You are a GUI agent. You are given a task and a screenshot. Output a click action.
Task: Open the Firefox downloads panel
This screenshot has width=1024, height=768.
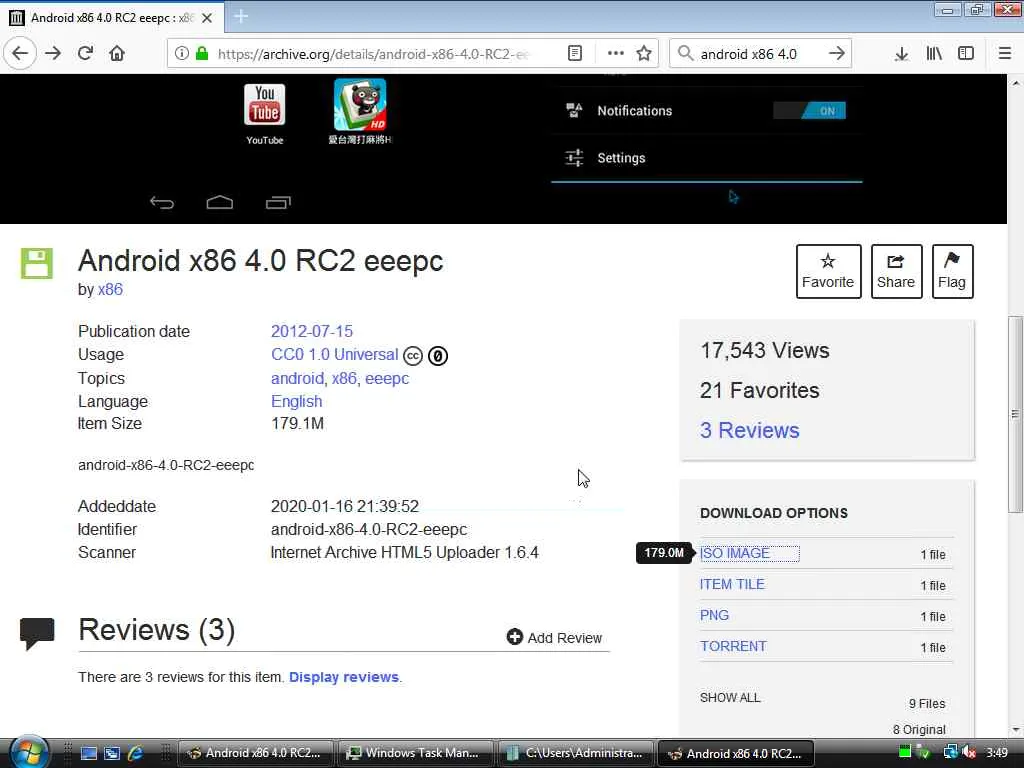point(901,54)
